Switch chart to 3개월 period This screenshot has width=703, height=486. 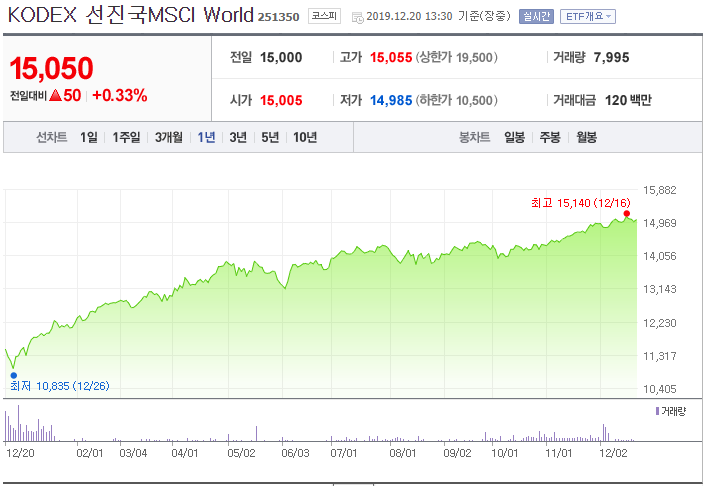[169, 137]
